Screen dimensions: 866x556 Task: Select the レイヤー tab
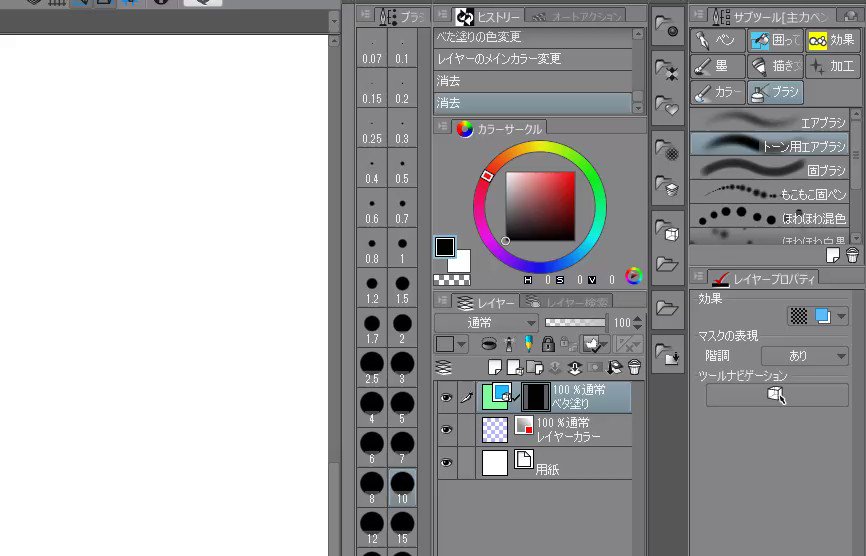[485, 303]
